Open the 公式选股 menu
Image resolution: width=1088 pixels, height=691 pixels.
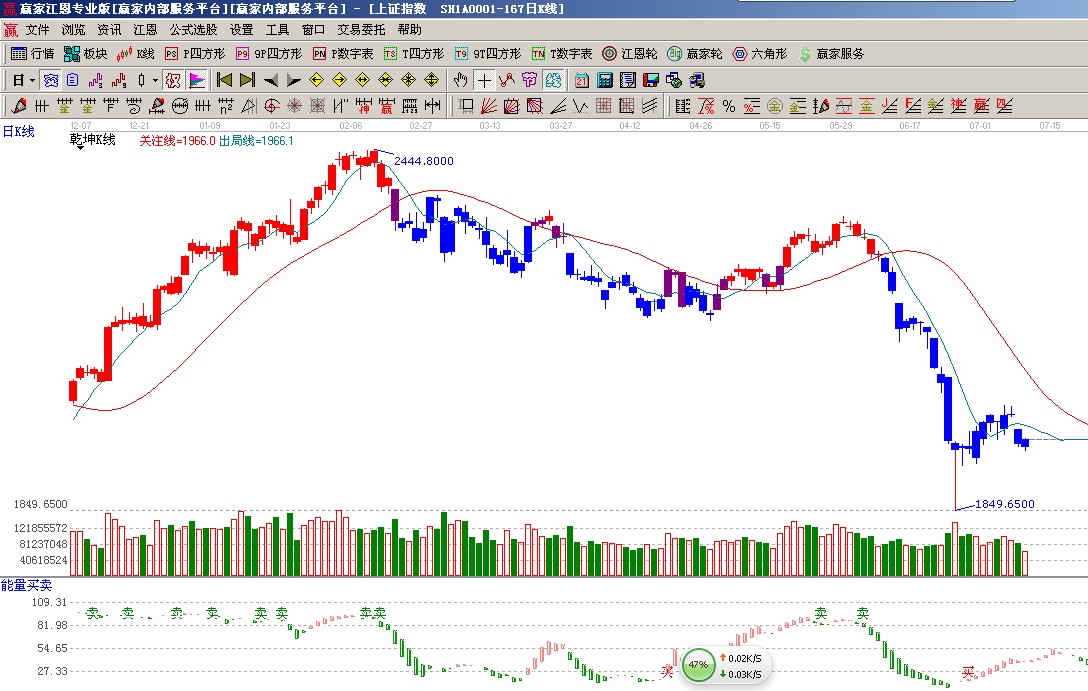pos(193,30)
